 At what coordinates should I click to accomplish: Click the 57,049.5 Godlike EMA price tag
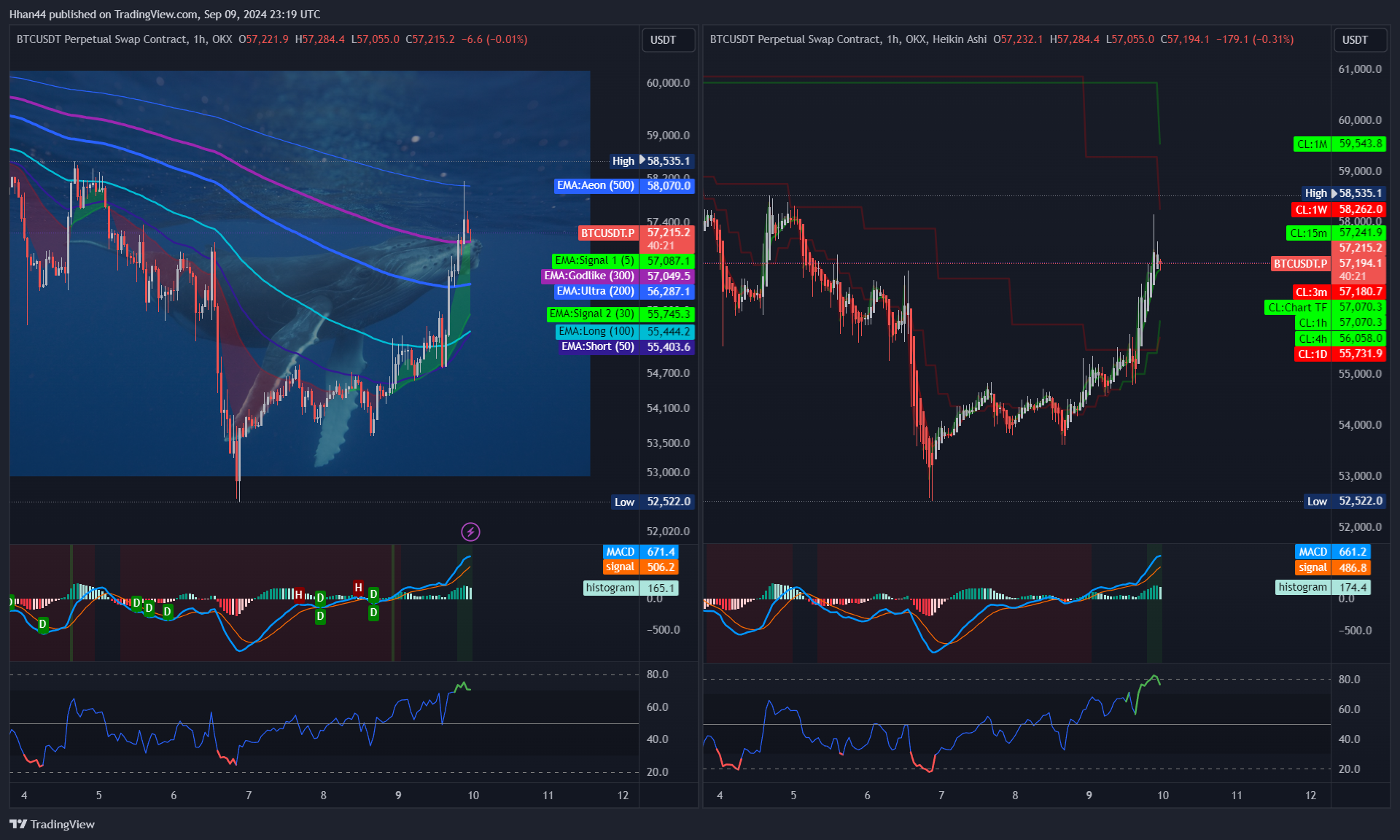668,276
